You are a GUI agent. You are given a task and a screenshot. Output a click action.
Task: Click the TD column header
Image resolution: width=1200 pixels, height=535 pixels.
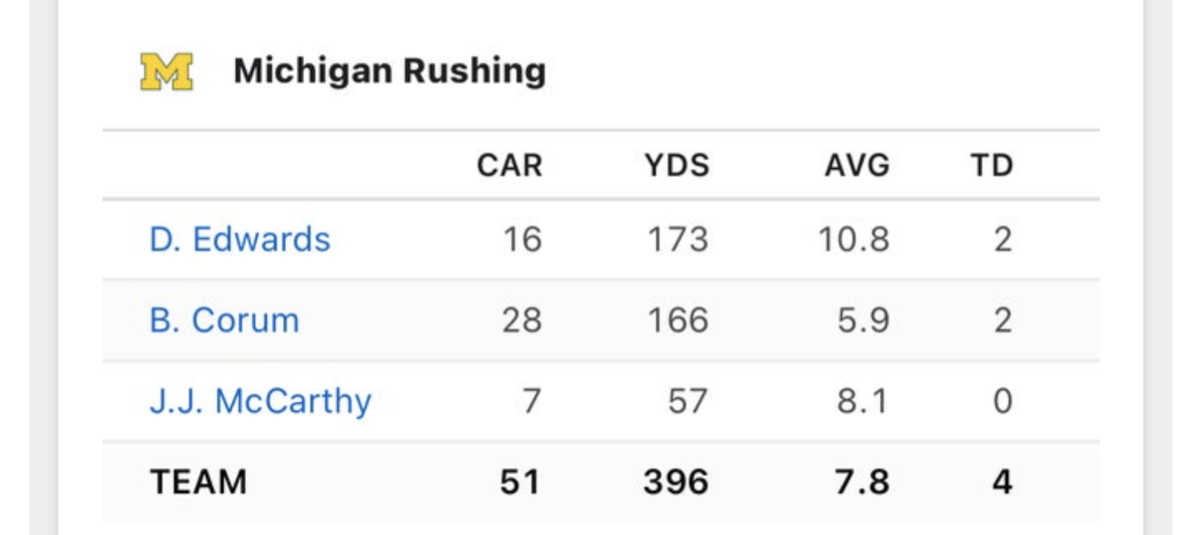pyautogui.click(x=991, y=165)
